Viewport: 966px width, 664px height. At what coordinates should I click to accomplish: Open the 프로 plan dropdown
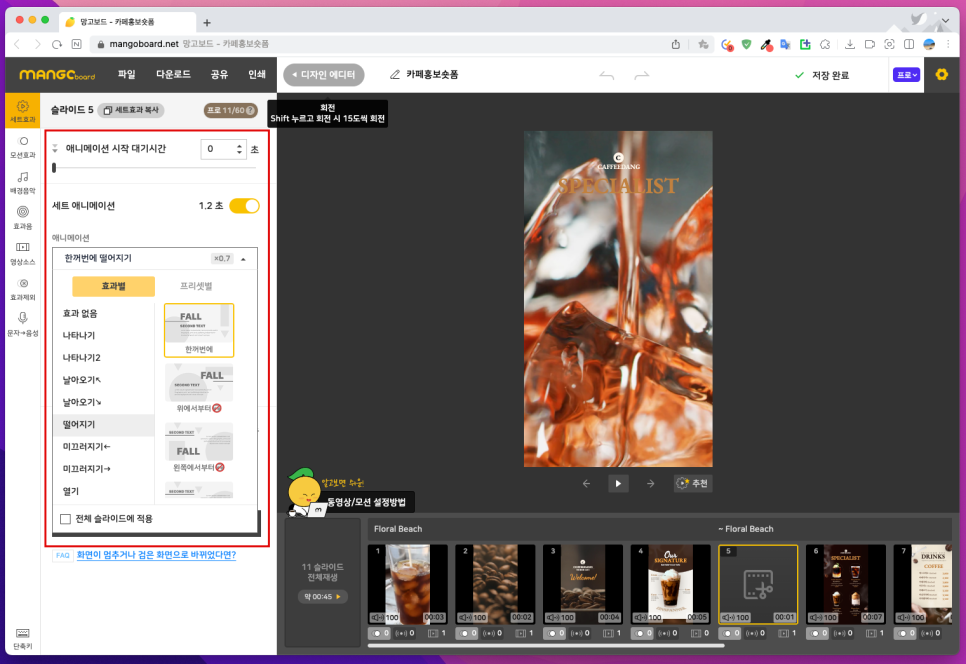(x=906, y=75)
